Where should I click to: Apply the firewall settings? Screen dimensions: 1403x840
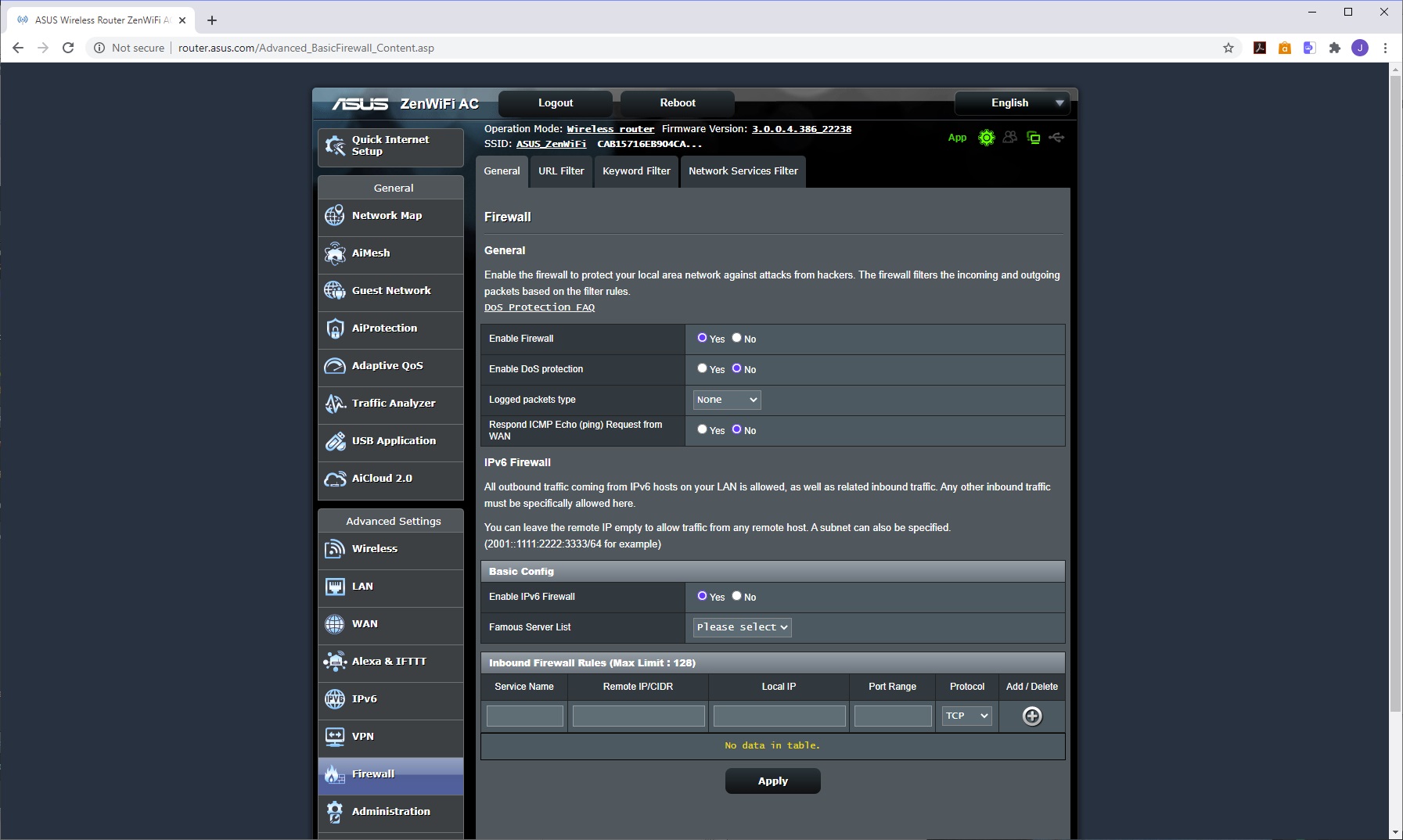click(773, 781)
